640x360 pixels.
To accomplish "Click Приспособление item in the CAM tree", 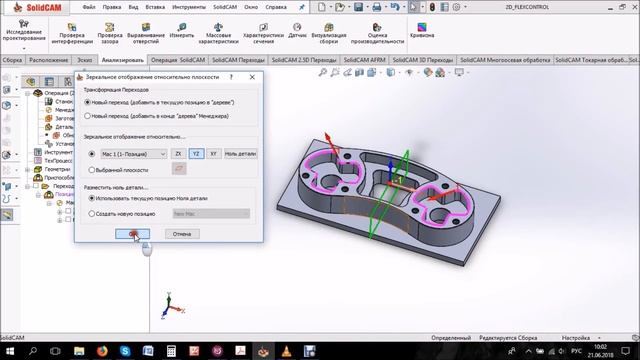I will tap(54, 178).
